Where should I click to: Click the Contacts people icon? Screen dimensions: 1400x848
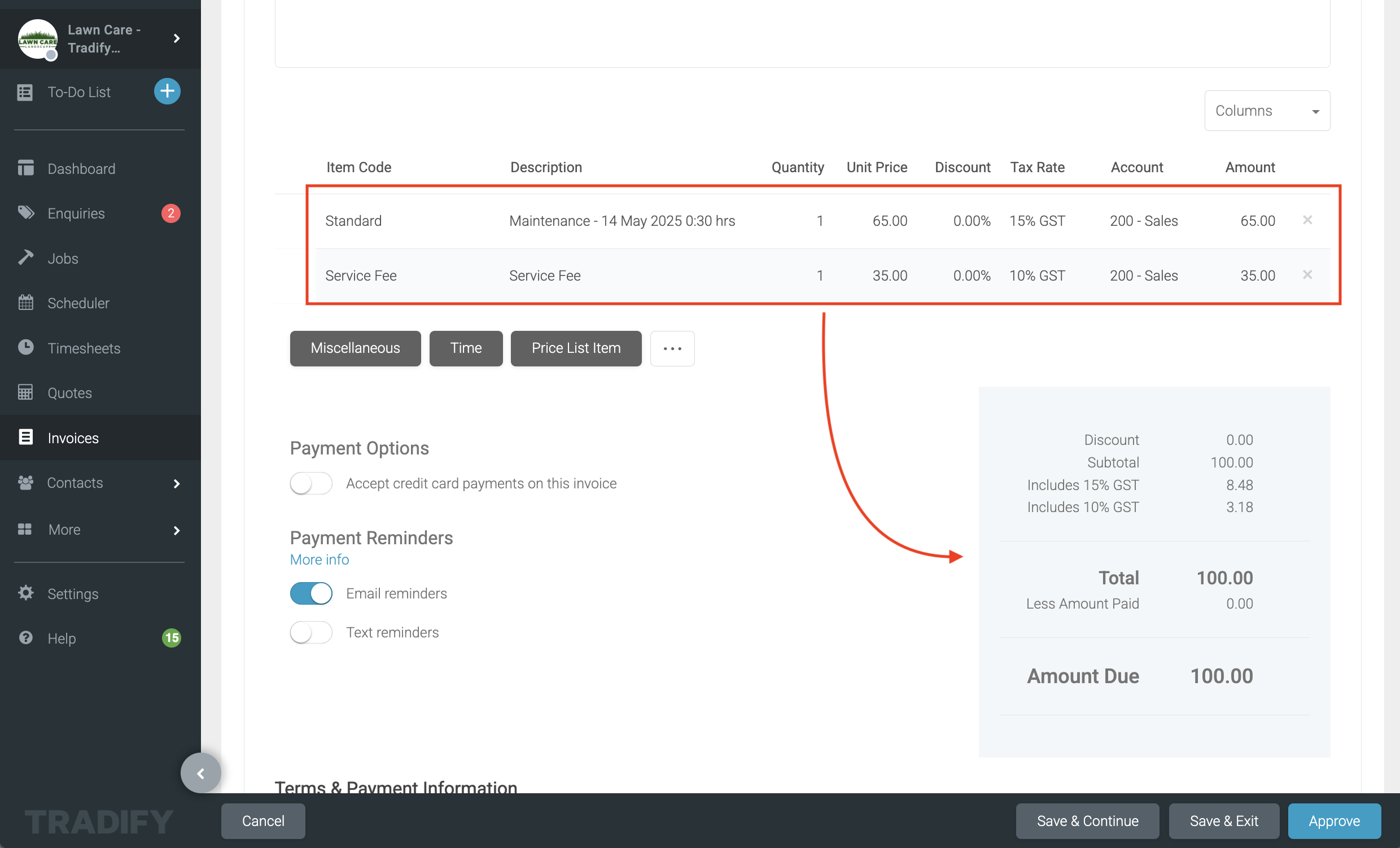(x=25, y=483)
